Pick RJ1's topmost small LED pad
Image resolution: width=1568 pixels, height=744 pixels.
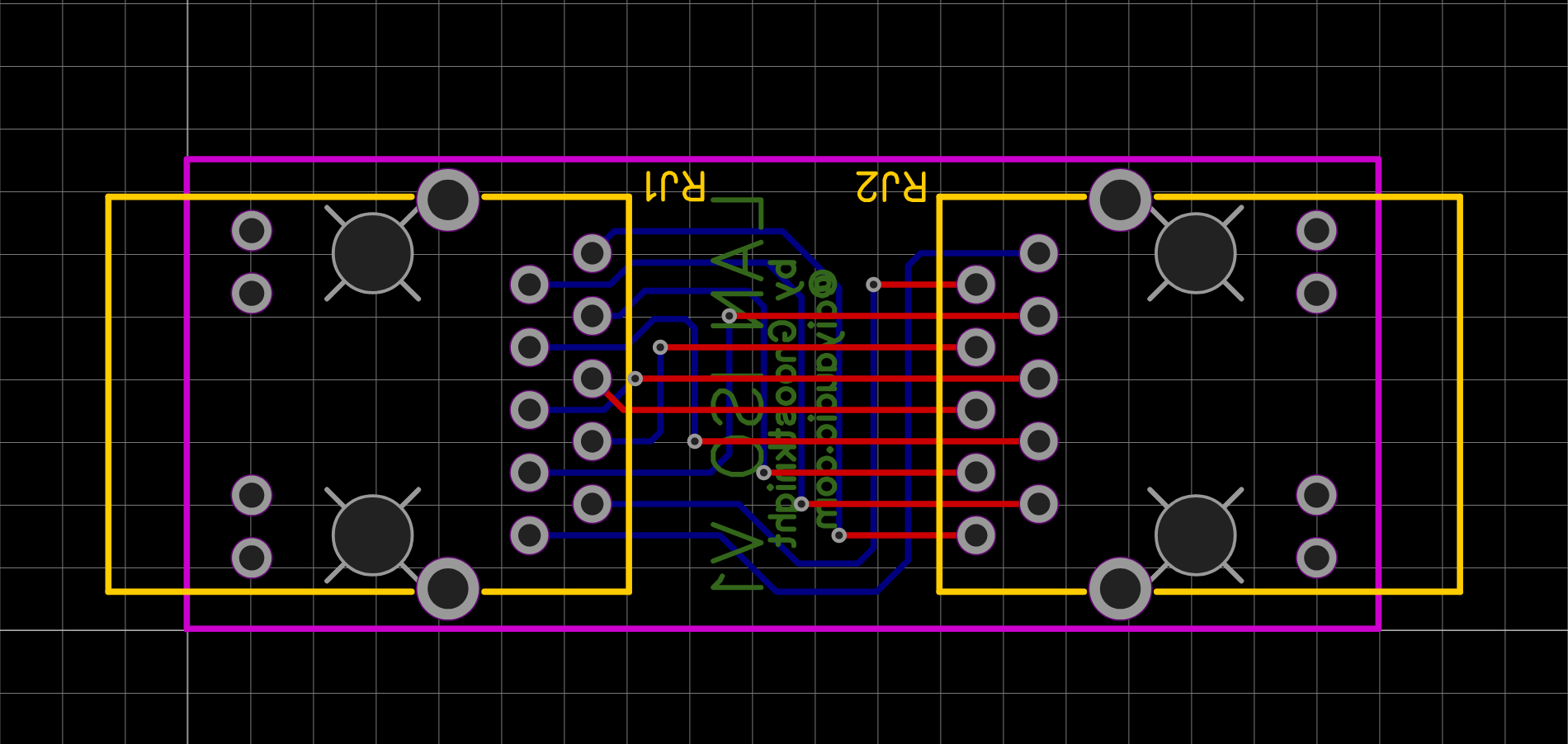pos(252,231)
